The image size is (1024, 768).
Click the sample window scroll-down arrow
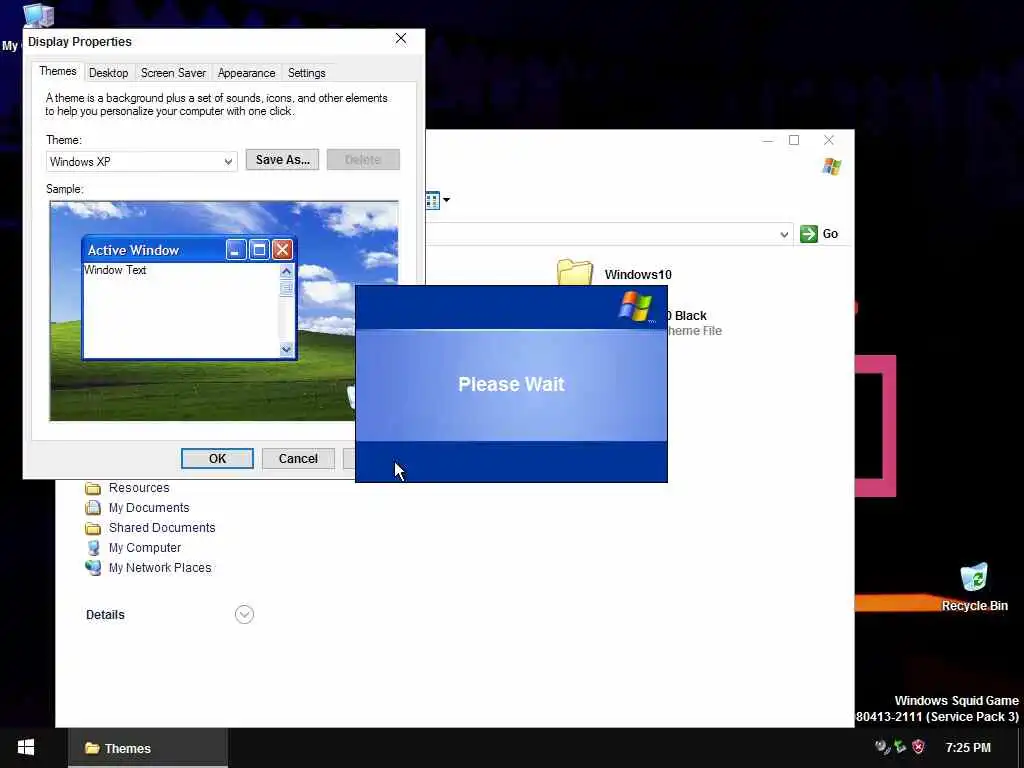pyautogui.click(x=286, y=349)
